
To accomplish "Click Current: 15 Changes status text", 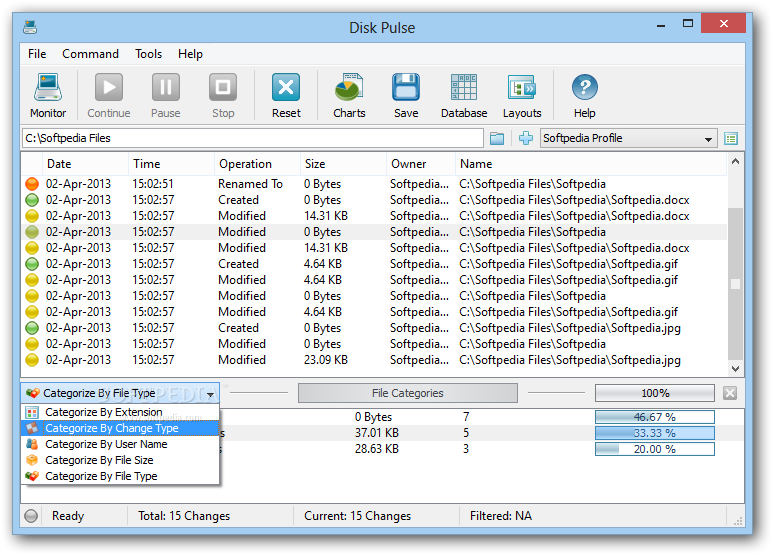I will coord(357,516).
